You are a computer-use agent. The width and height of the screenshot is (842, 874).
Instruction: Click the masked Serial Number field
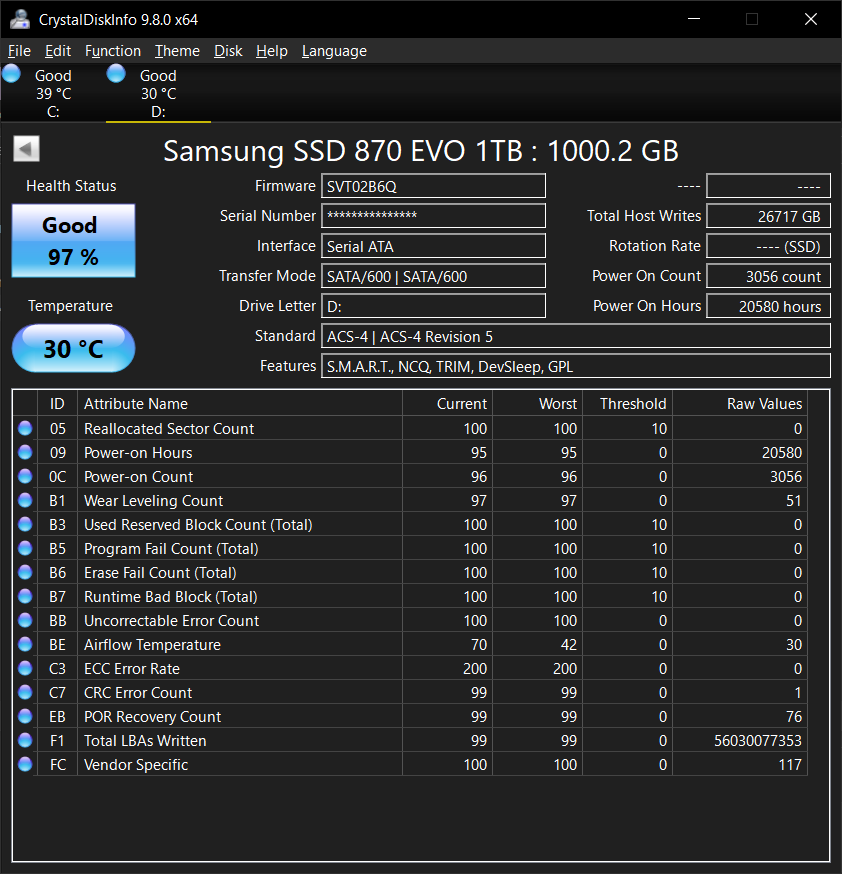(434, 216)
